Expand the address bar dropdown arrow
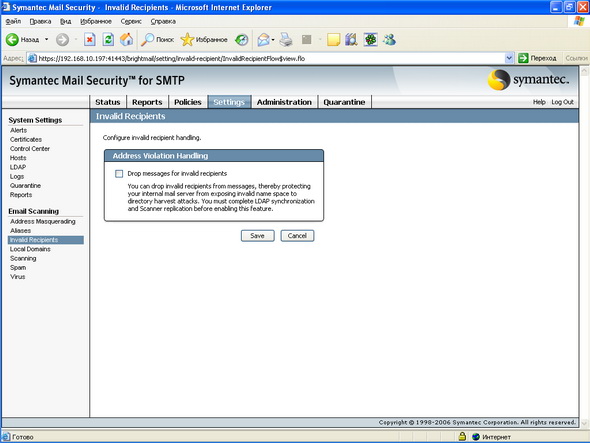The width and height of the screenshot is (590, 443). pos(509,58)
